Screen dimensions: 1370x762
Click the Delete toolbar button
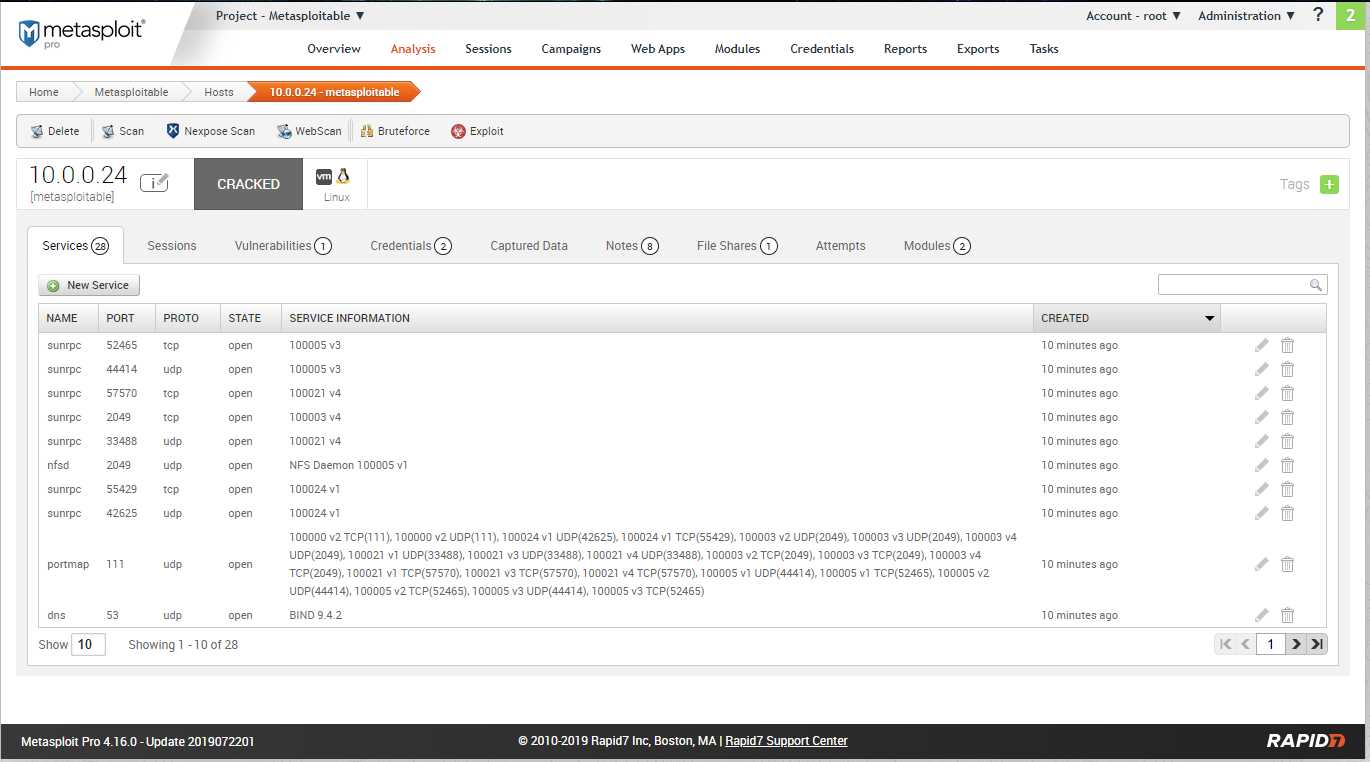pyautogui.click(x=55, y=131)
